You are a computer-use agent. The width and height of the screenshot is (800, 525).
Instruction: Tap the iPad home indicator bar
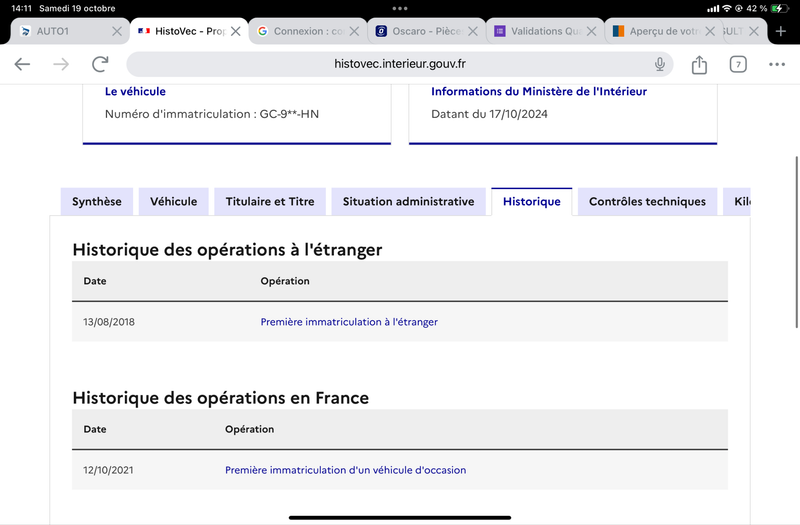click(x=400, y=517)
